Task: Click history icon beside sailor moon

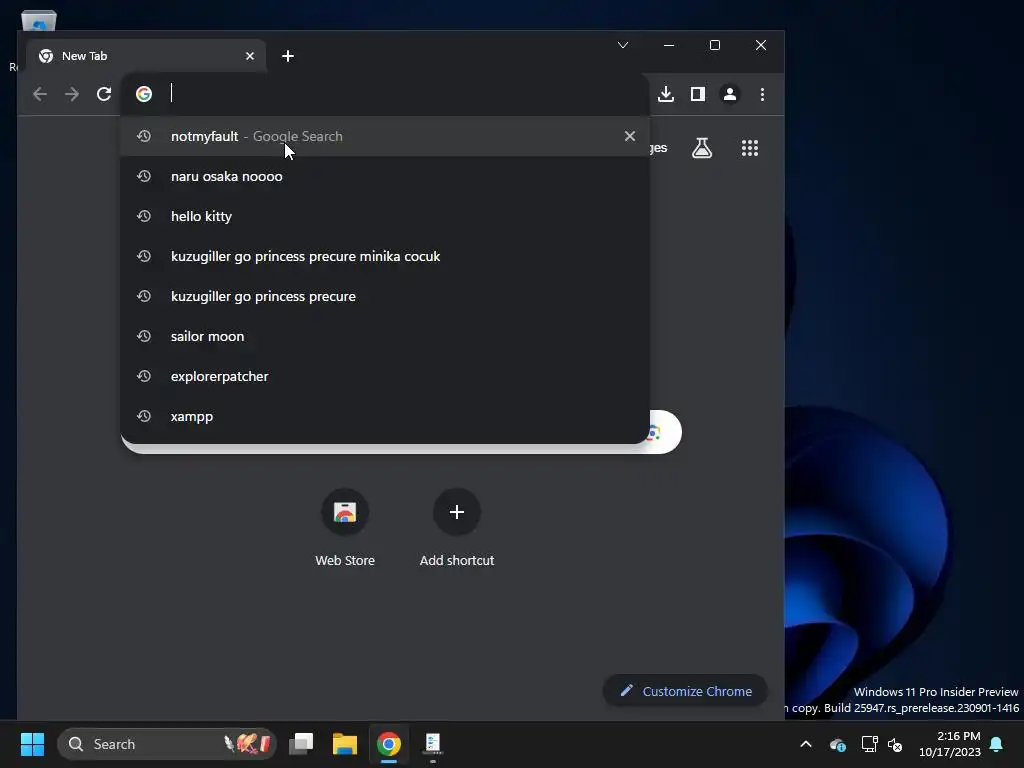Action: coord(144,336)
